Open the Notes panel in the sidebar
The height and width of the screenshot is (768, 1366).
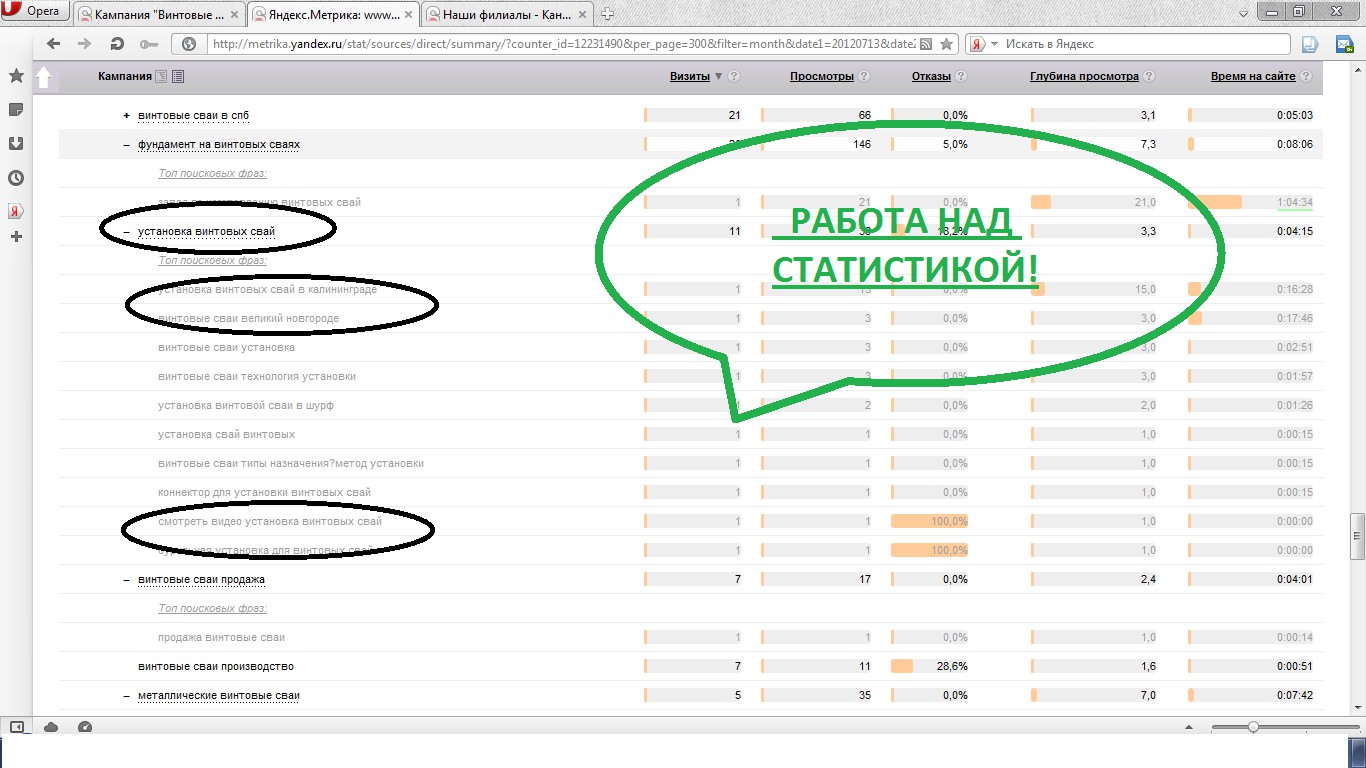coord(16,109)
